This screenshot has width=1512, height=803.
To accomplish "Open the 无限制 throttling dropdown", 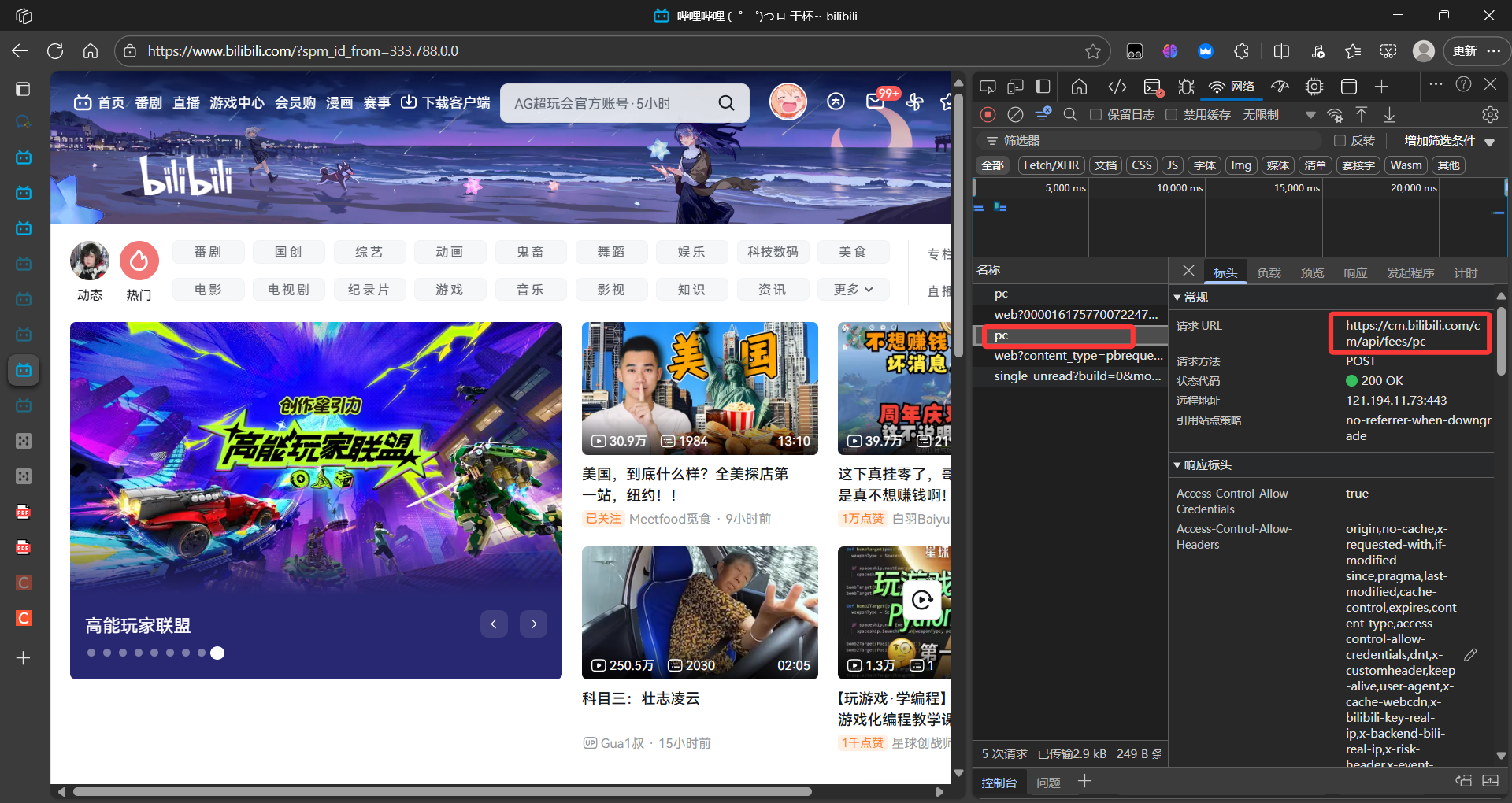I will [x=1279, y=115].
